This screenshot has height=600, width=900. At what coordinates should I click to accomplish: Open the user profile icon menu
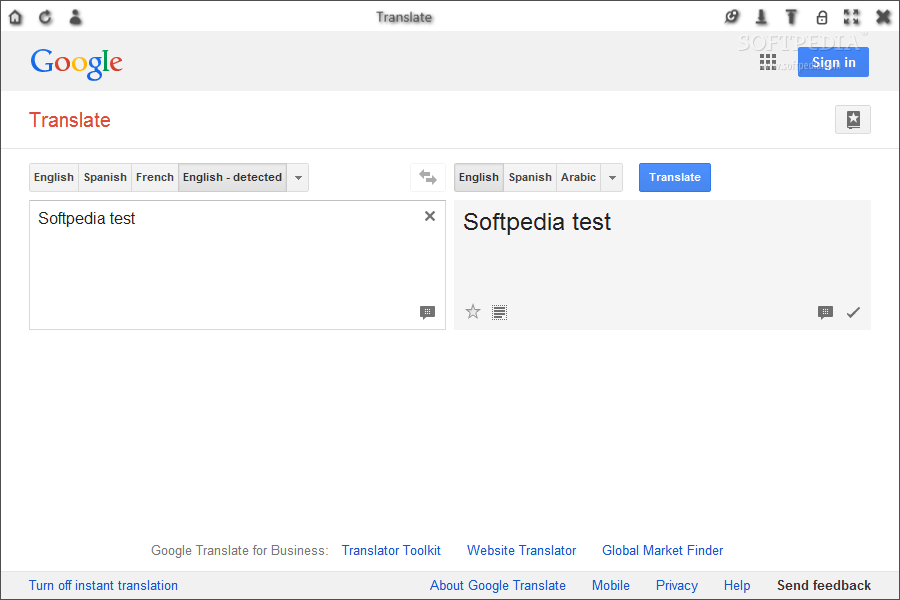[x=75, y=17]
